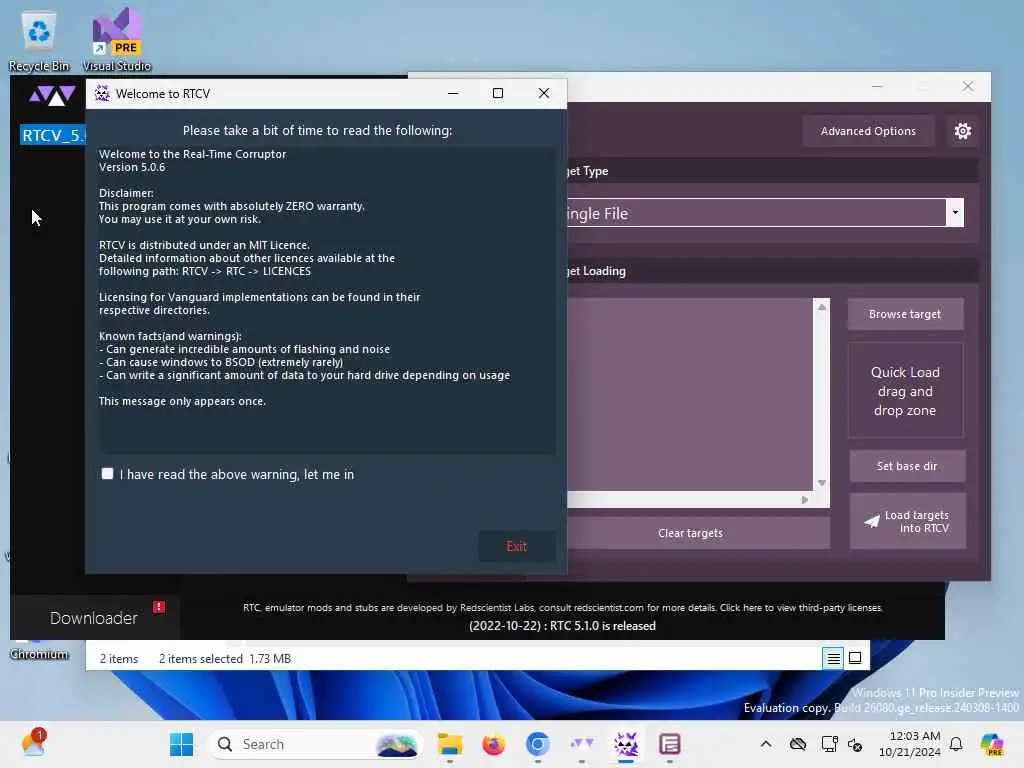The height and width of the screenshot is (768, 1024).
Task: Open the red notepad app taskbar icon
Action: click(x=670, y=744)
